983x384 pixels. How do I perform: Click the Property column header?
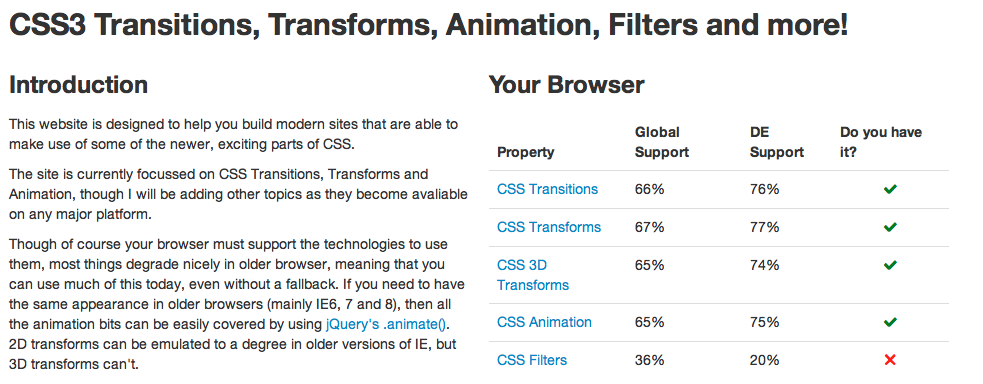point(525,152)
